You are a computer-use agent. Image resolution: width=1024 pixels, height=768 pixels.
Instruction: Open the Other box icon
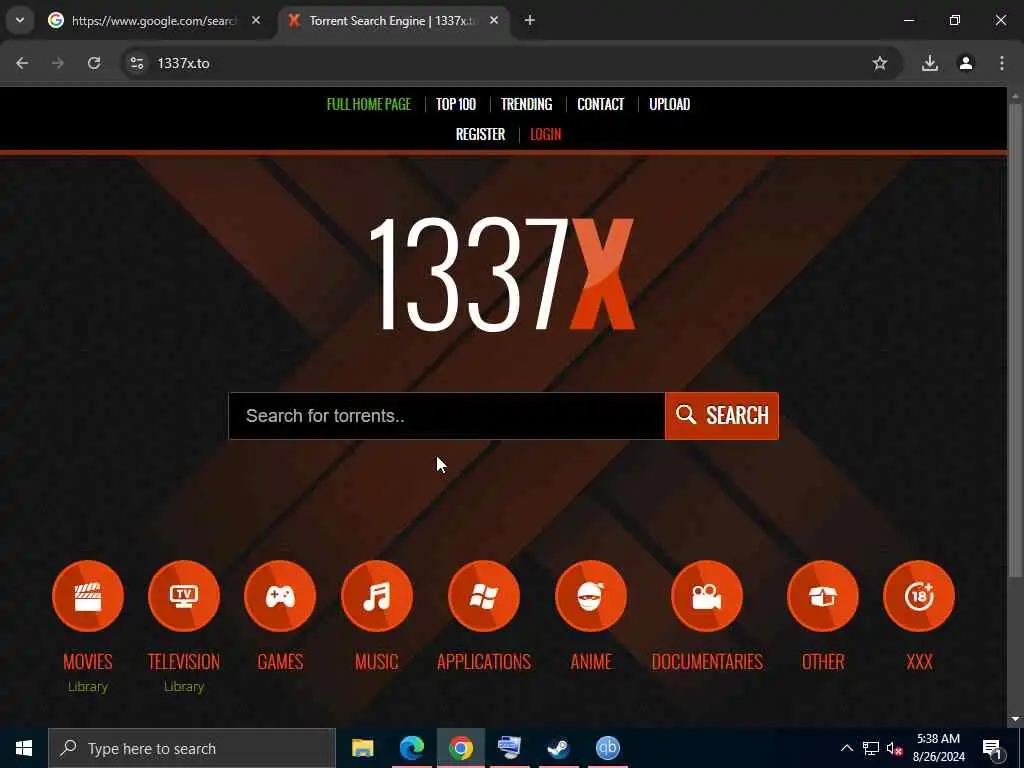coord(823,596)
